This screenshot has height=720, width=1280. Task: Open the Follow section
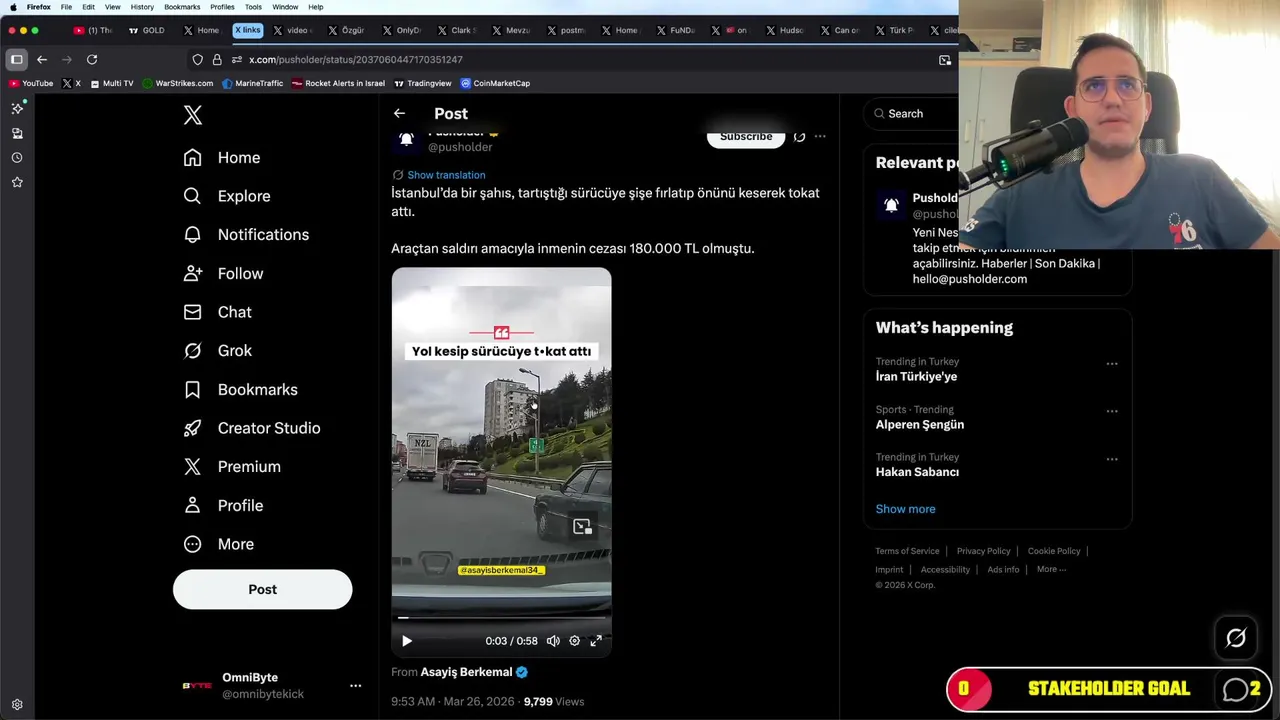click(224, 274)
